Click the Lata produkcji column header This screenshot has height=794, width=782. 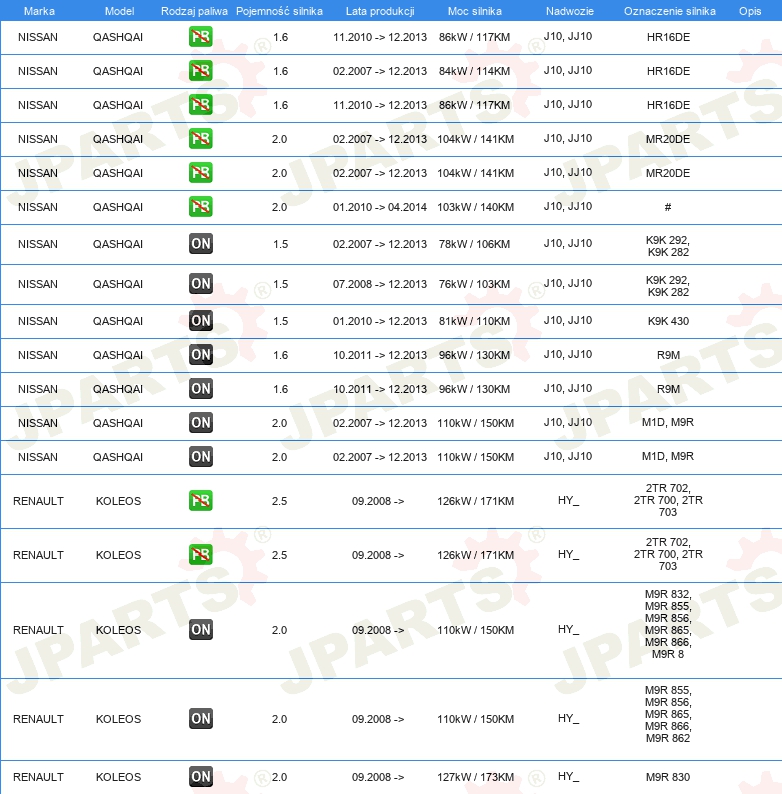pos(380,11)
